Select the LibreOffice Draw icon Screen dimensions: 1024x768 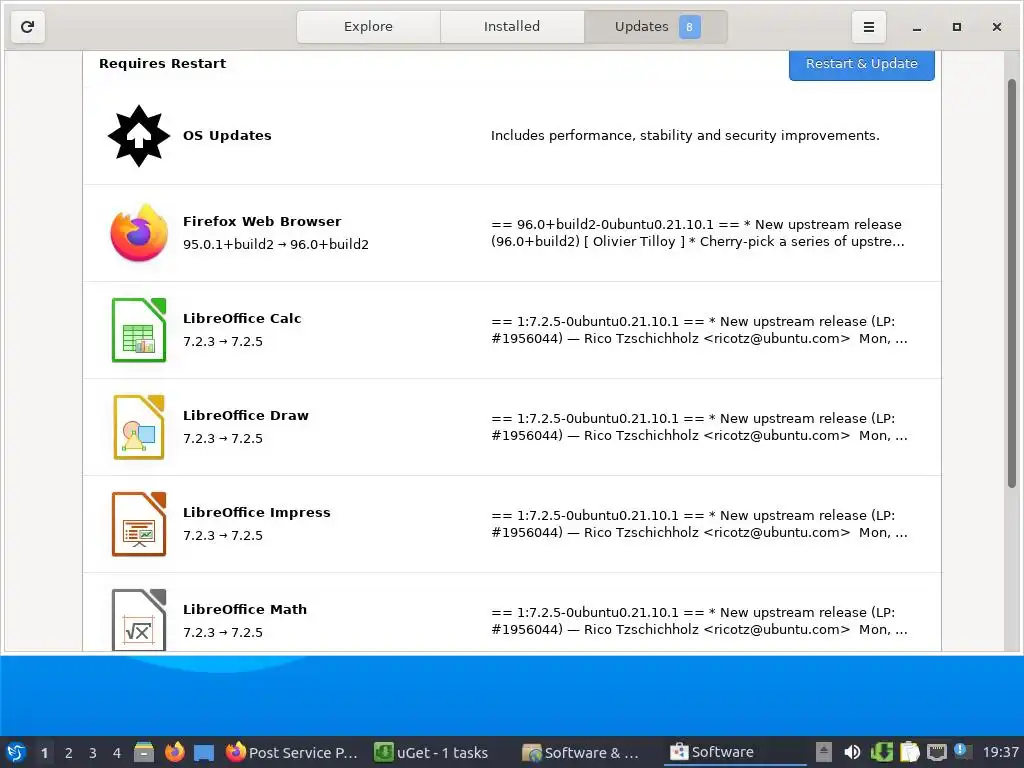pos(138,427)
